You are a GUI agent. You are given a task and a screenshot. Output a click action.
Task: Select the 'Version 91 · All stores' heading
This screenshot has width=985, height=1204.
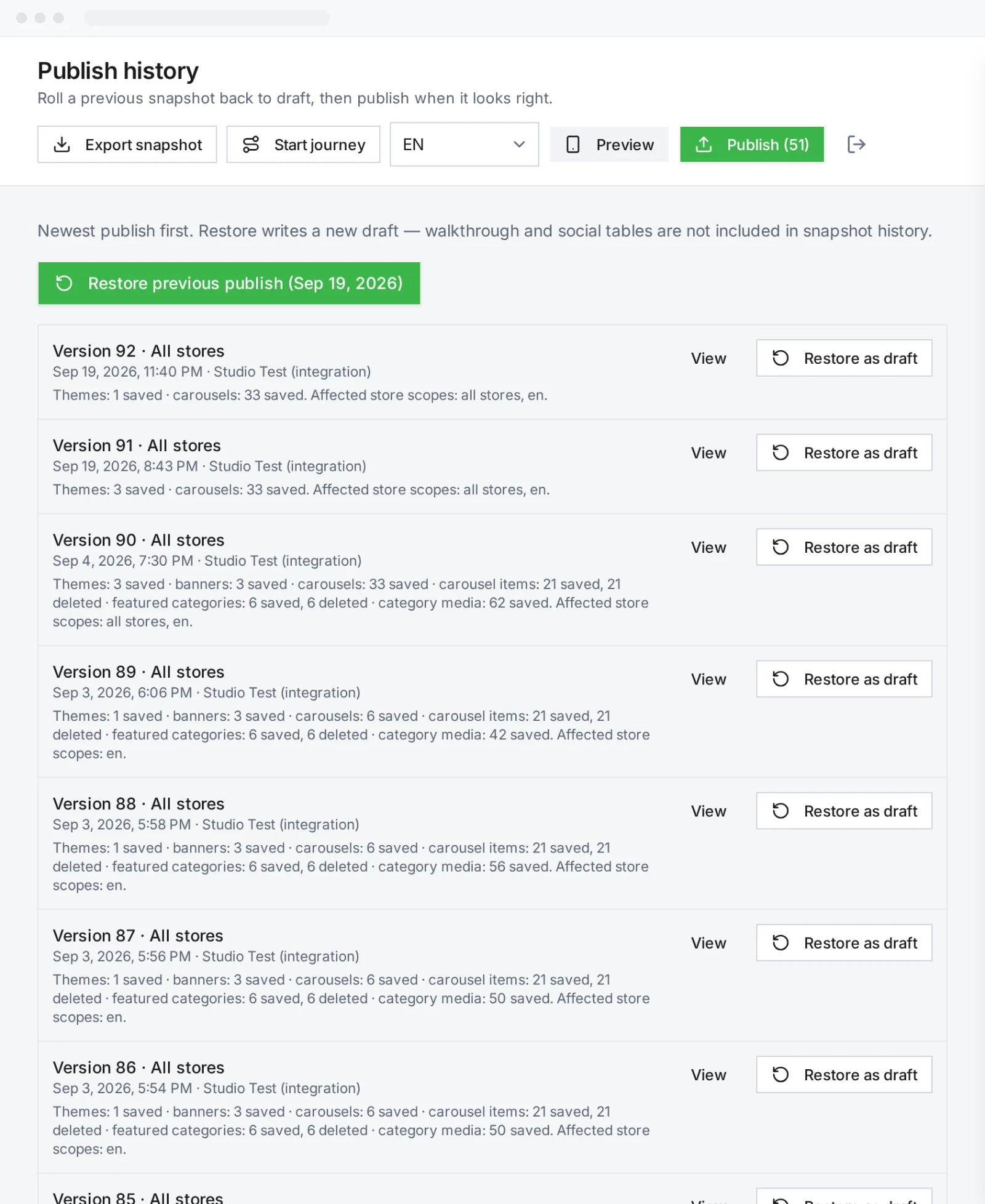pos(137,446)
